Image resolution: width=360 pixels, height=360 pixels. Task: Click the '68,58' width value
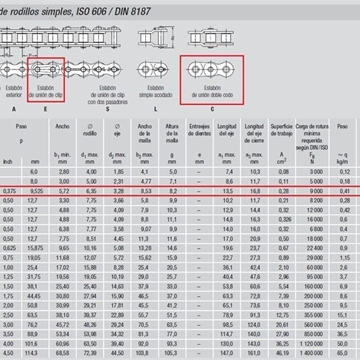pos(63,353)
